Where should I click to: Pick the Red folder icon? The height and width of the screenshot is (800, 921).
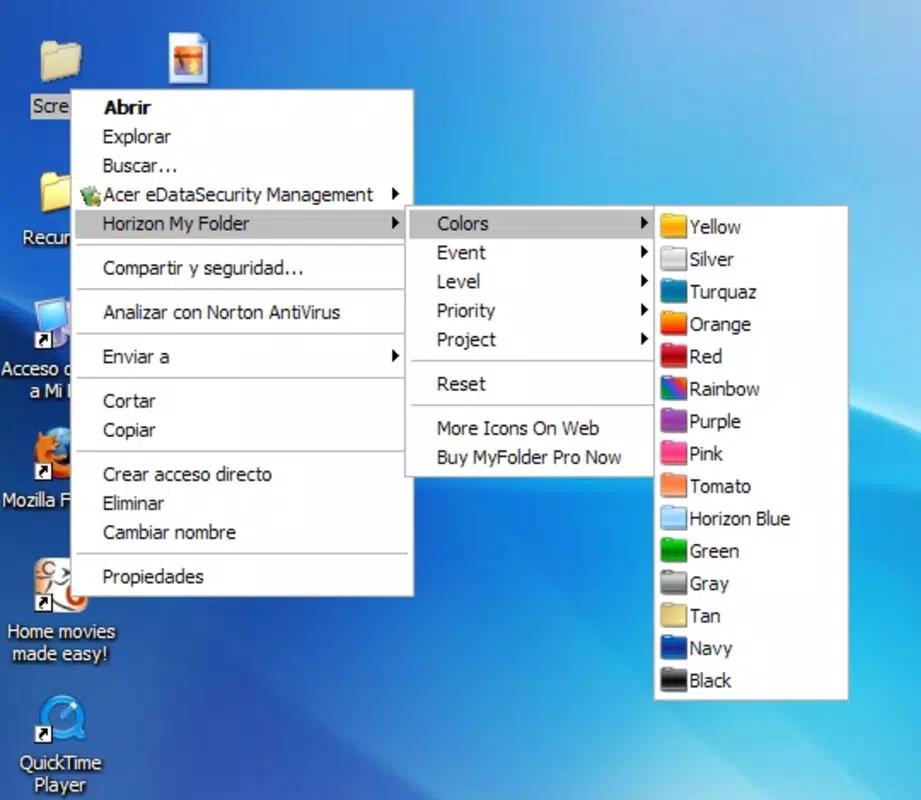pos(673,356)
